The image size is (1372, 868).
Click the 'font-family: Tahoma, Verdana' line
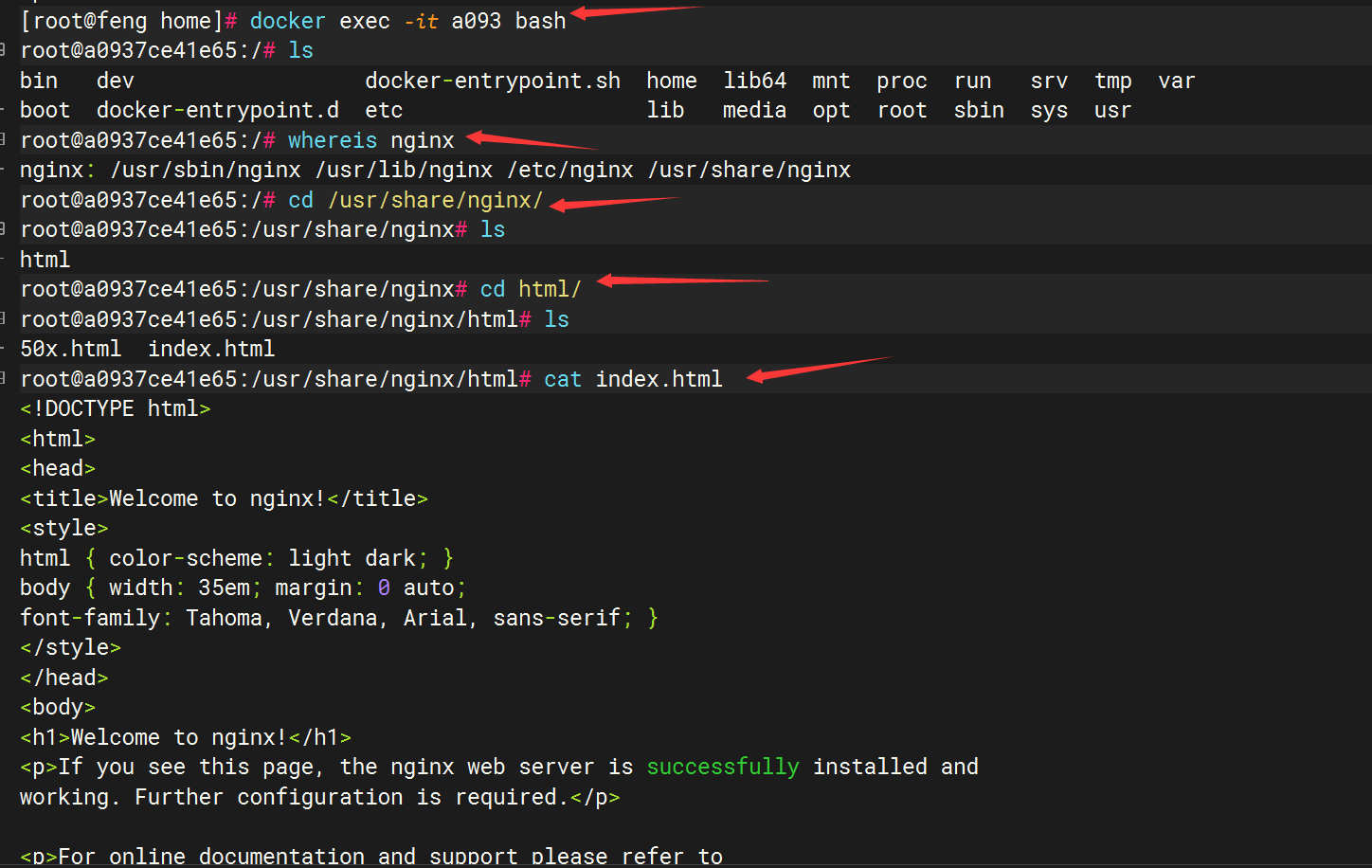[x=339, y=618]
